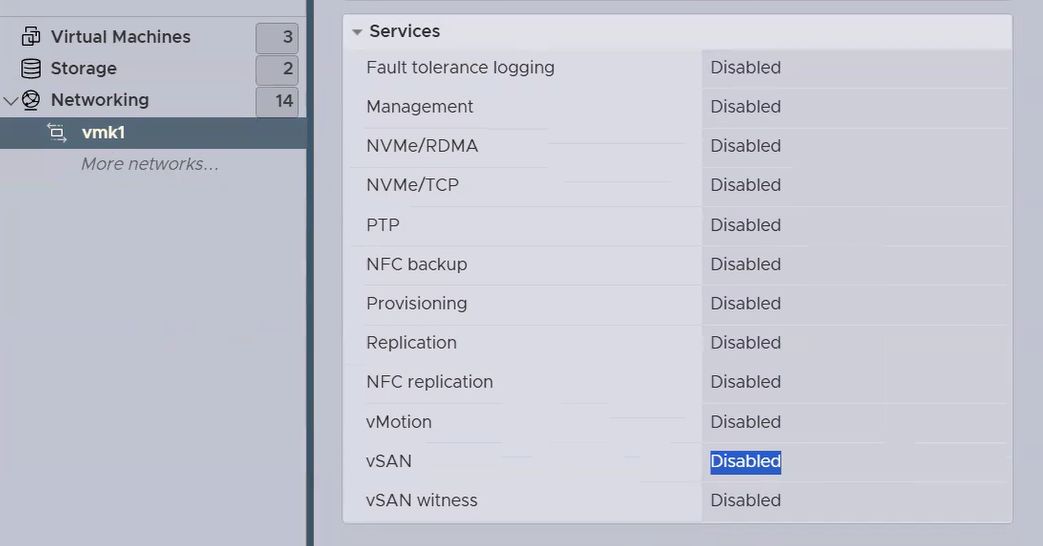This screenshot has width=1043, height=546.
Task: Click the Storage count badge 2
Action: pyautogui.click(x=277, y=70)
